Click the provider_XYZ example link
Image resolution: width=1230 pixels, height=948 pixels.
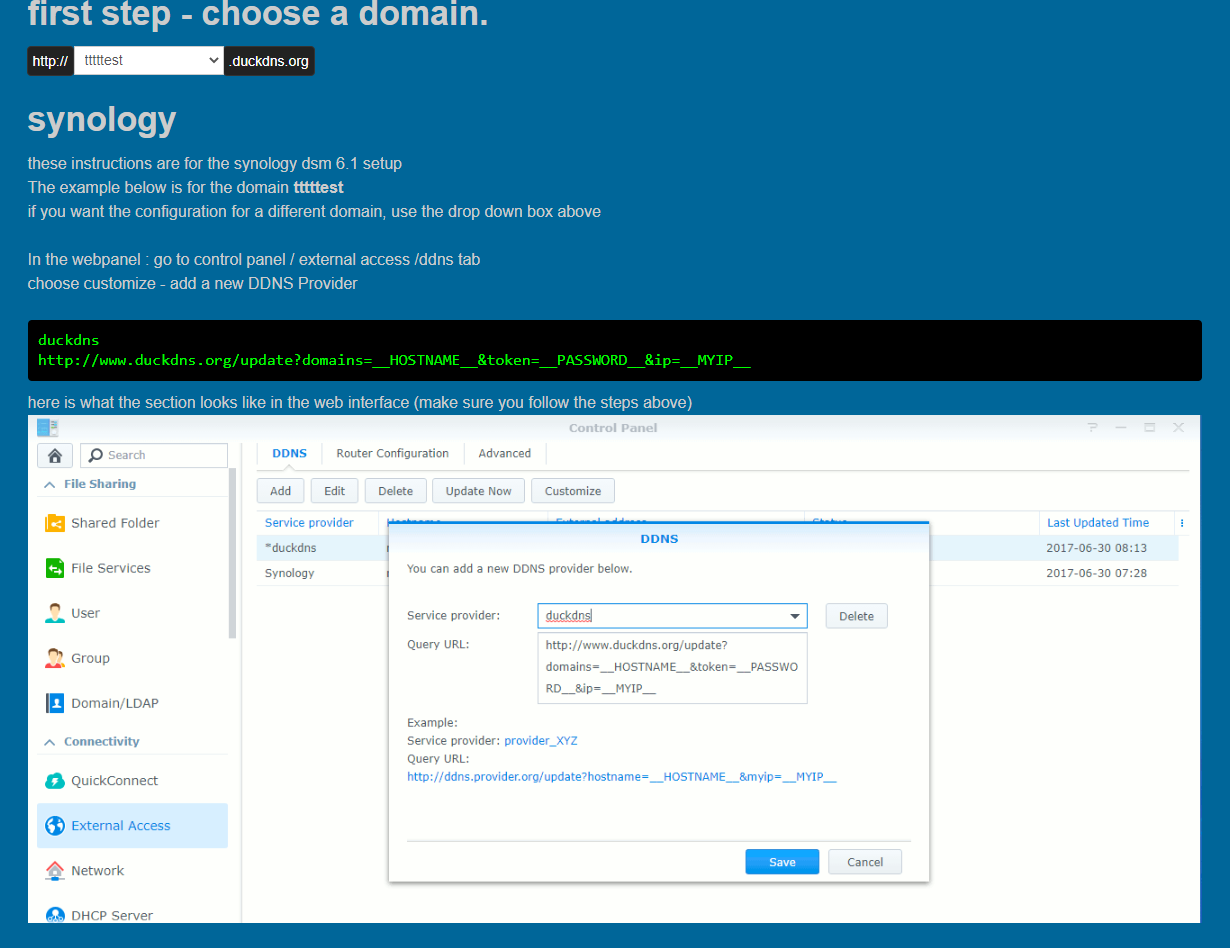(x=541, y=741)
